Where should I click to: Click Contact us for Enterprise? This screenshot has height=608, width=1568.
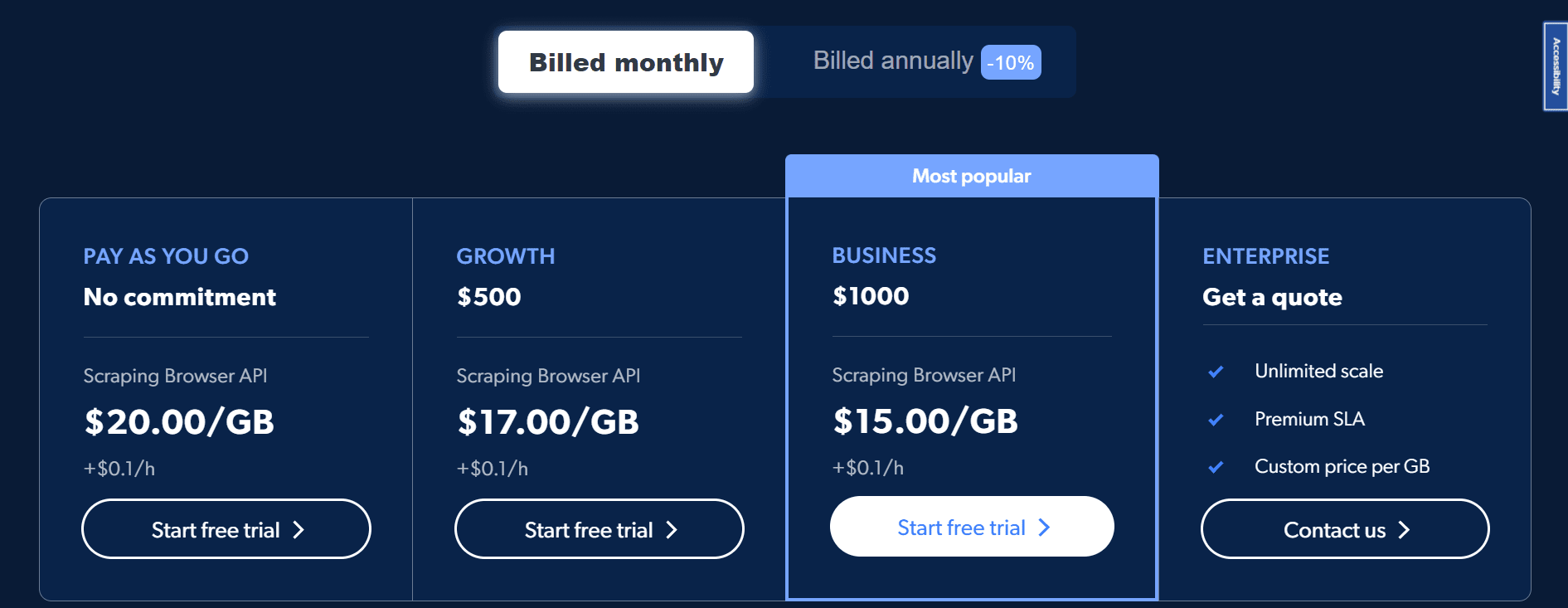[x=1345, y=529]
